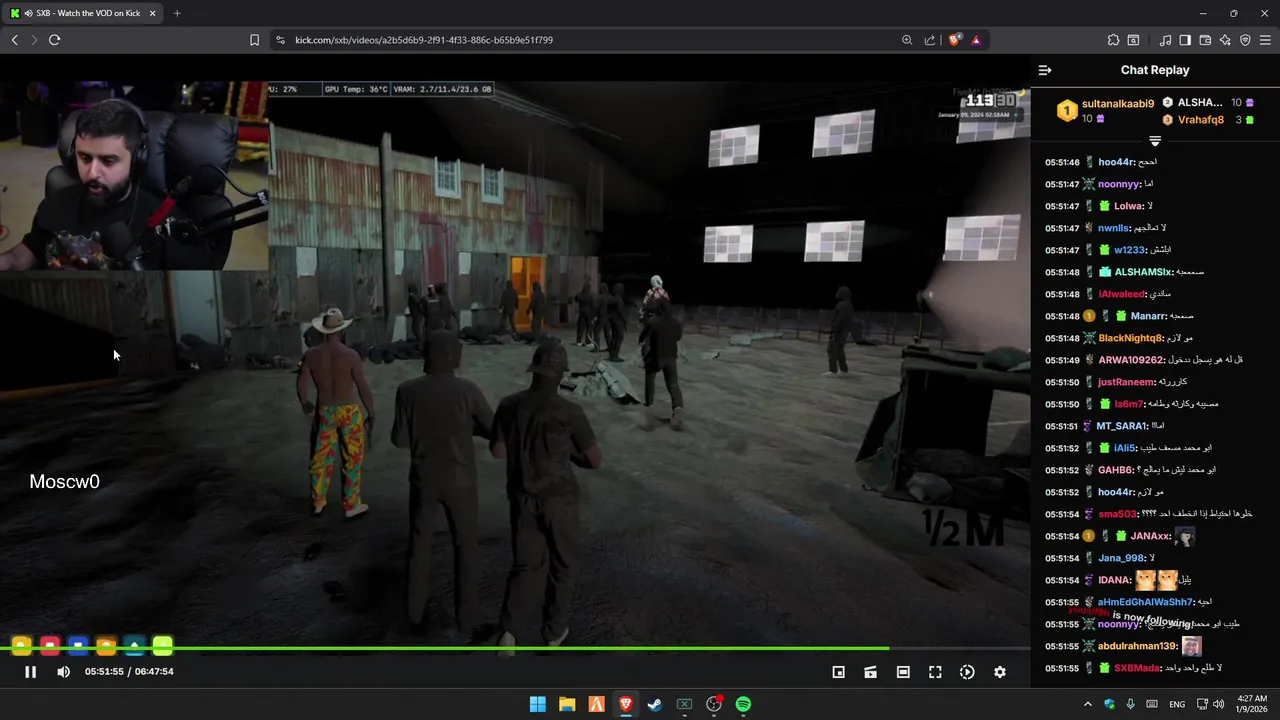Screen dimensions: 1280x720
Task: Click the IDANA chat emote message
Action: tap(1157, 580)
